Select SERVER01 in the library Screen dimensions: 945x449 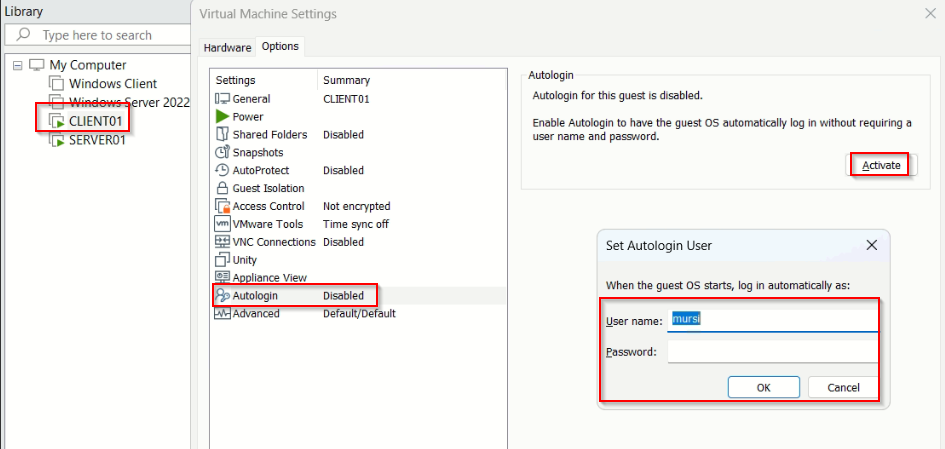(97, 140)
